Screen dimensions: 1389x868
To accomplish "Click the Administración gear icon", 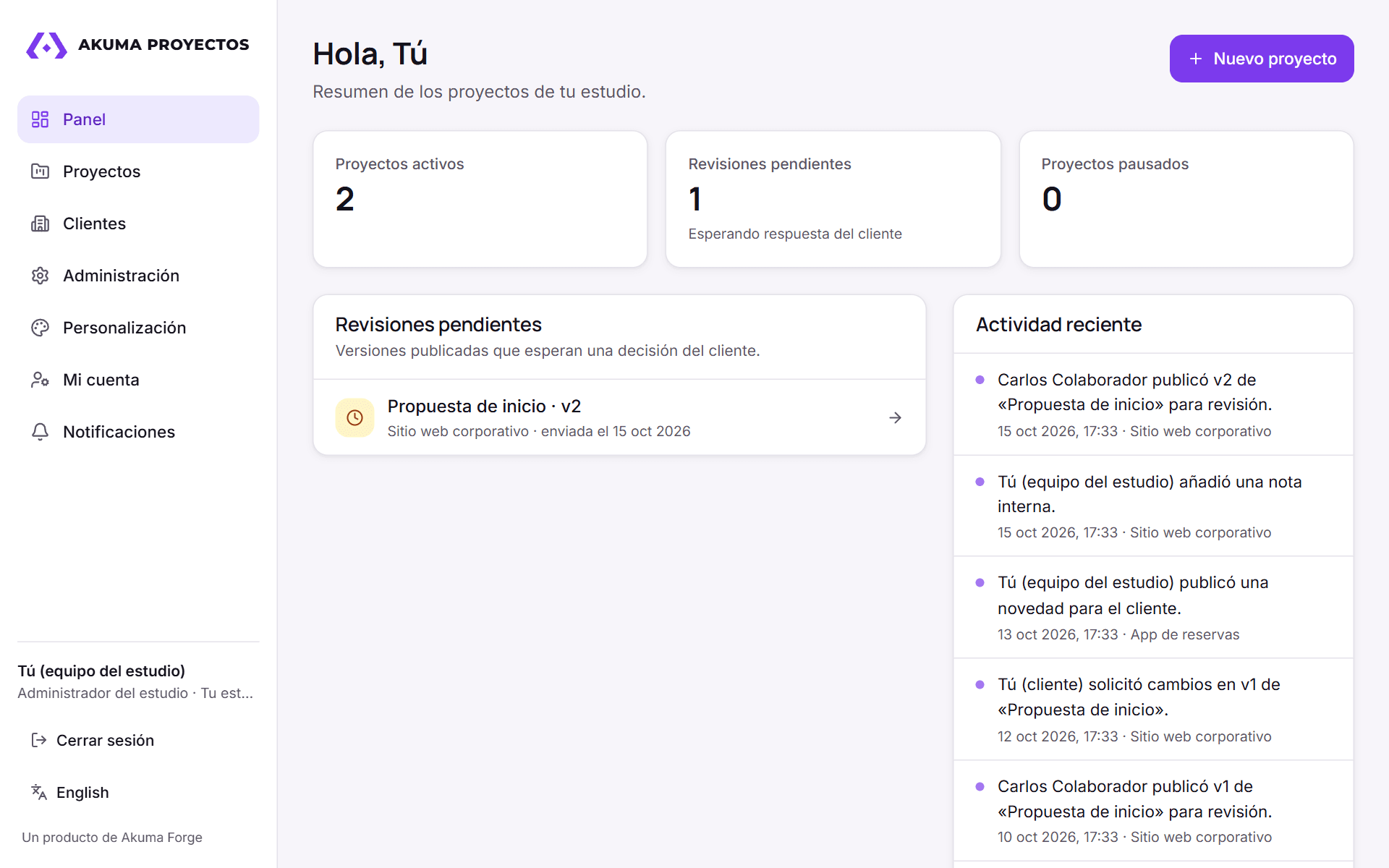I will pos(40,276).
